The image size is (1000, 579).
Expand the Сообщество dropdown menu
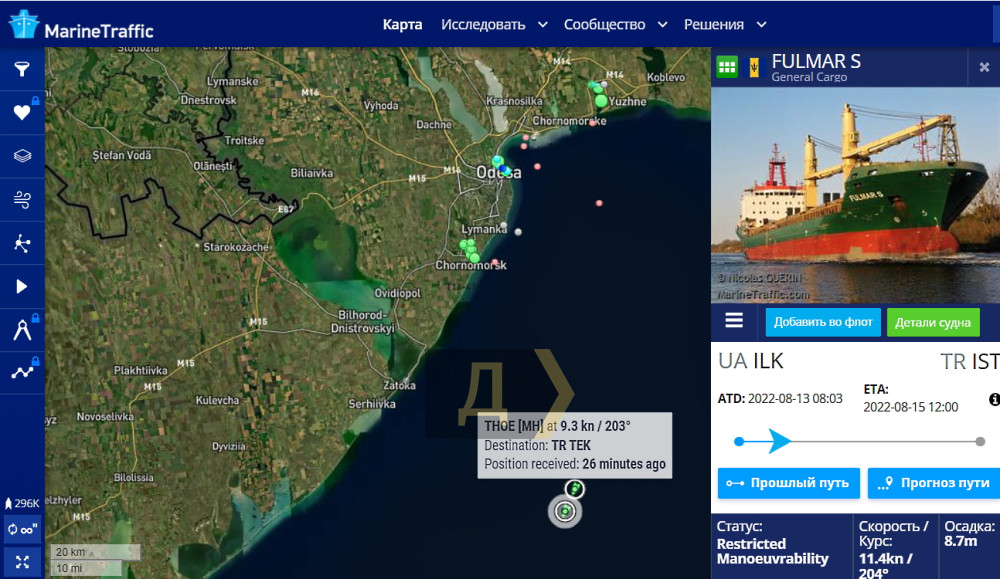click(x=615, y=25)
